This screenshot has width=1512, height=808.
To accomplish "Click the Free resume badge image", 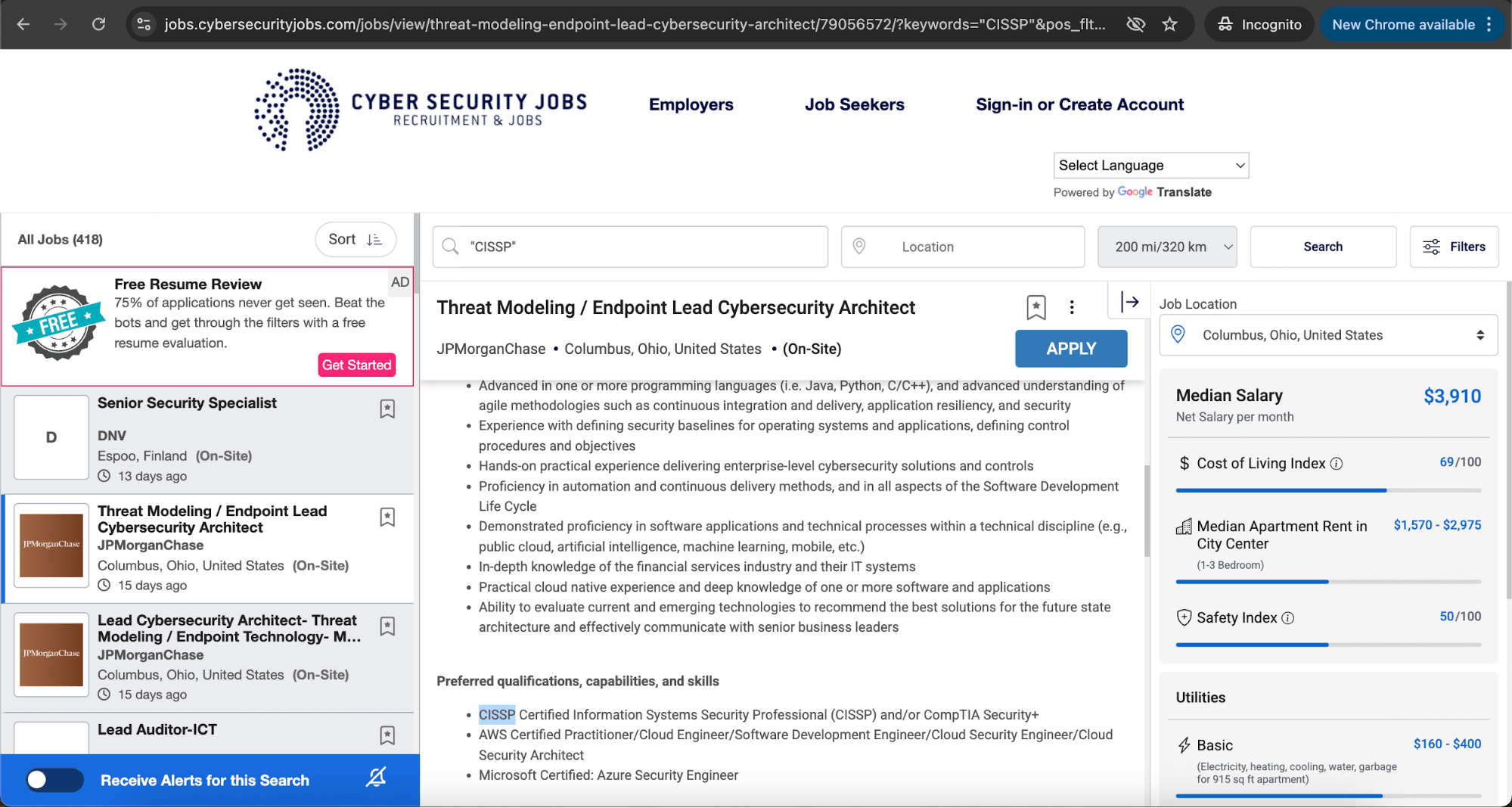I will pos(58,323).
